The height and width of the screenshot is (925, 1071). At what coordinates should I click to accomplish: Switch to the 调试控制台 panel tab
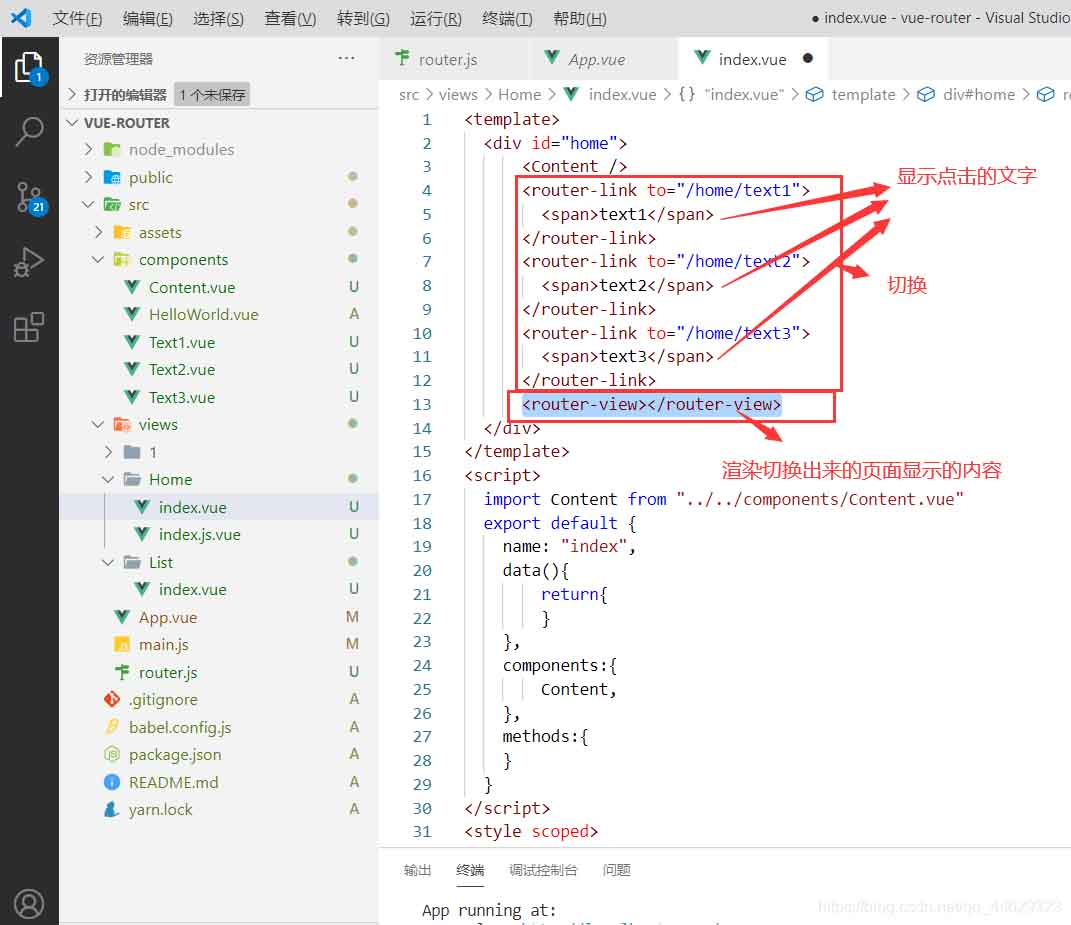pyautogui.click(x=543, y=870)
